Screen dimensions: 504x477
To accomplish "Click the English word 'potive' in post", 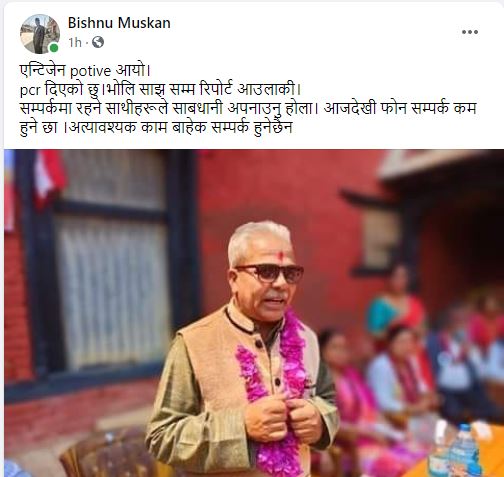I will tap(90, 71).
